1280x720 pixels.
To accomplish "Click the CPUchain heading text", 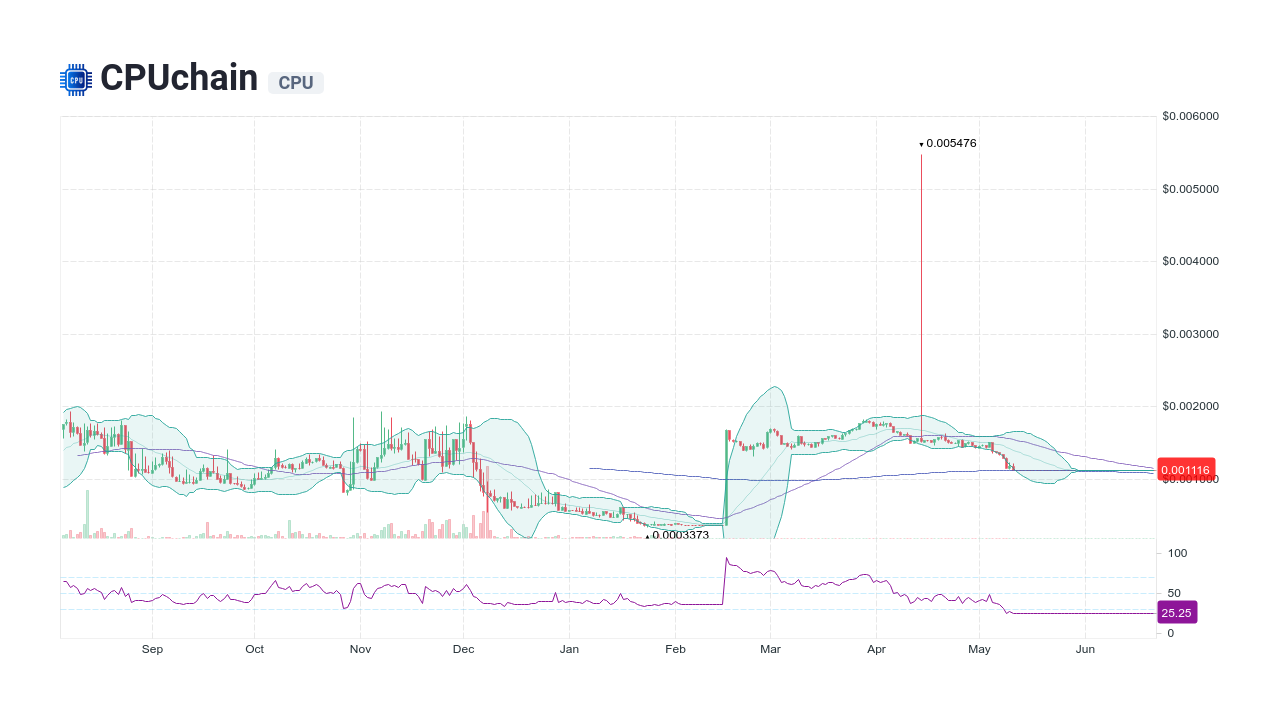I will (178, 78).
